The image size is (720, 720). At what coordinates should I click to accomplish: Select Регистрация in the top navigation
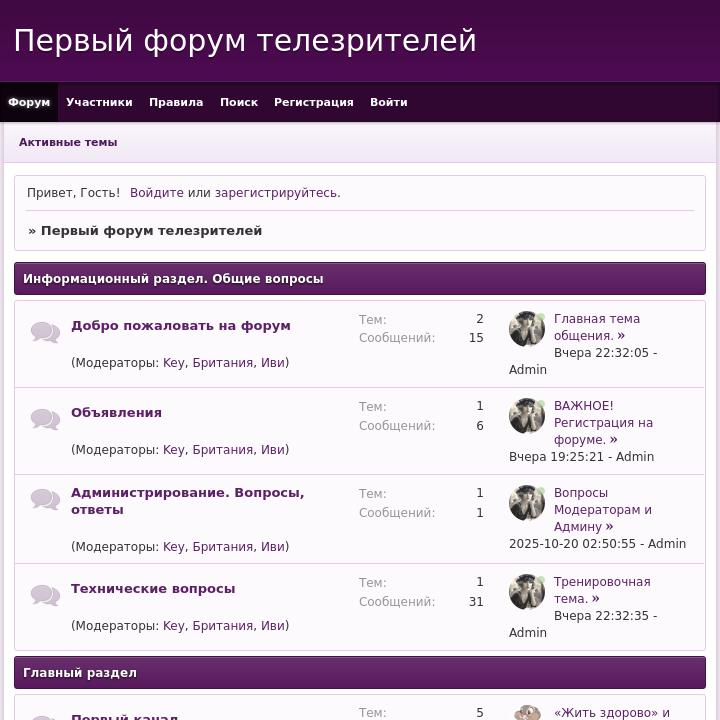tap(314, 102)
